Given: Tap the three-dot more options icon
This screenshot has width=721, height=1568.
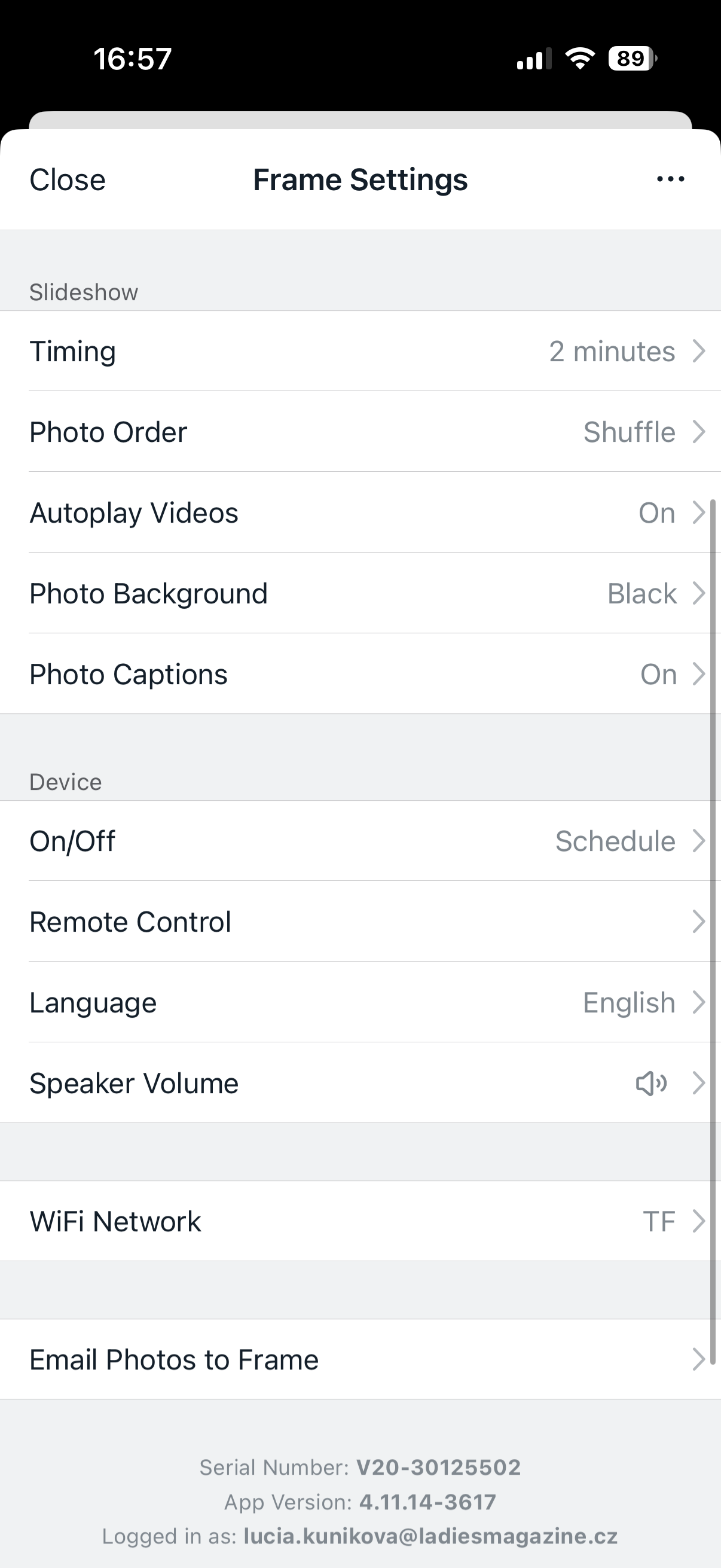Looking at the screenshot, I should click(671, 179).
